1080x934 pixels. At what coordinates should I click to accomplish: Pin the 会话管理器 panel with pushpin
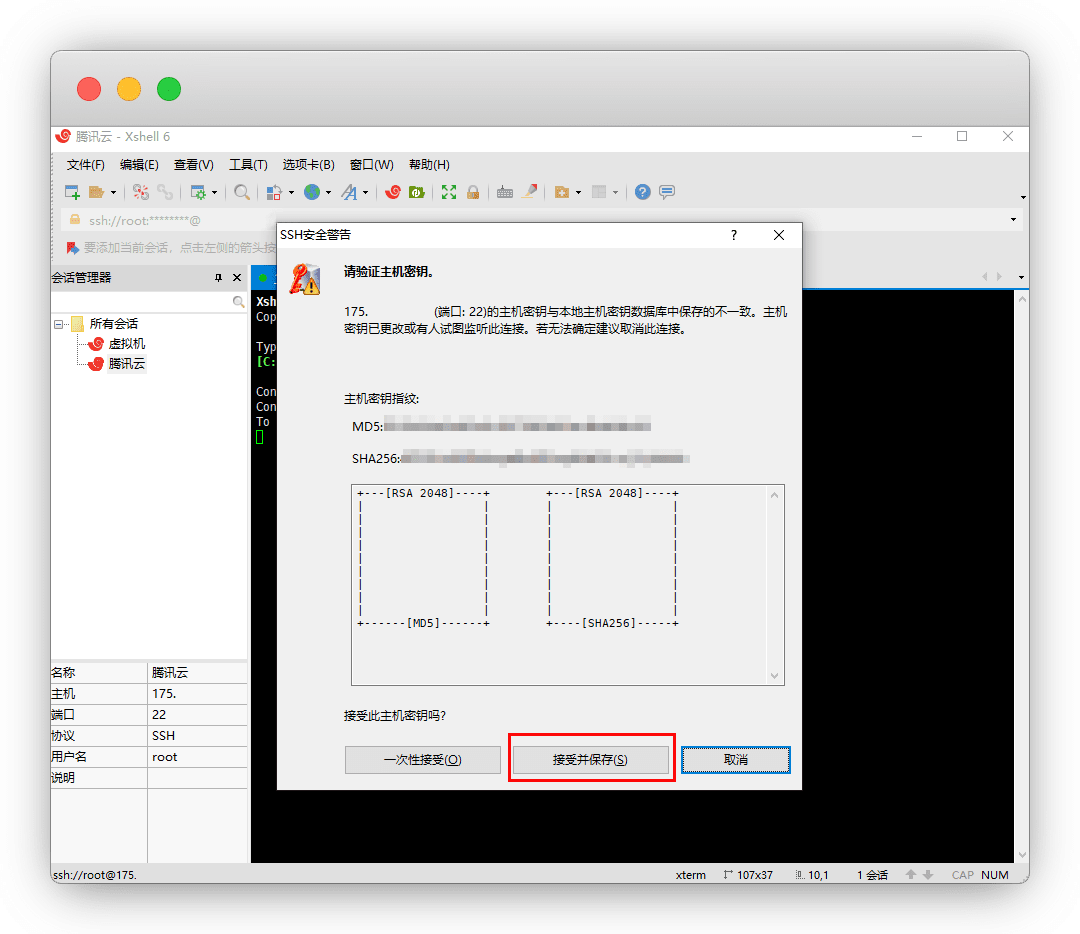[x=218, y=278]
